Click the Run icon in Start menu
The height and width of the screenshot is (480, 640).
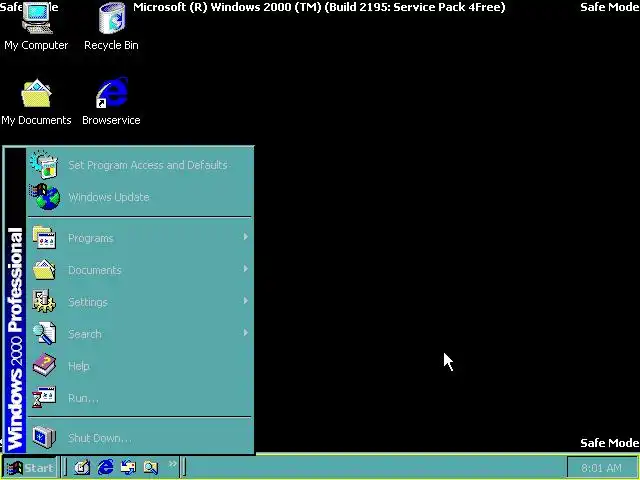point(44,397)
